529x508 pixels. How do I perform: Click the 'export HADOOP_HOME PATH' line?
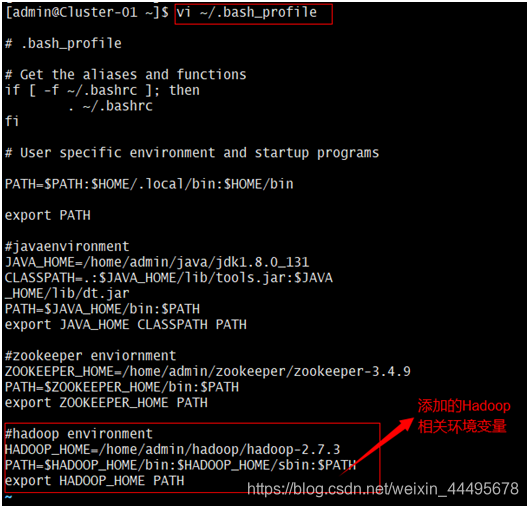(x=95, y=481)
